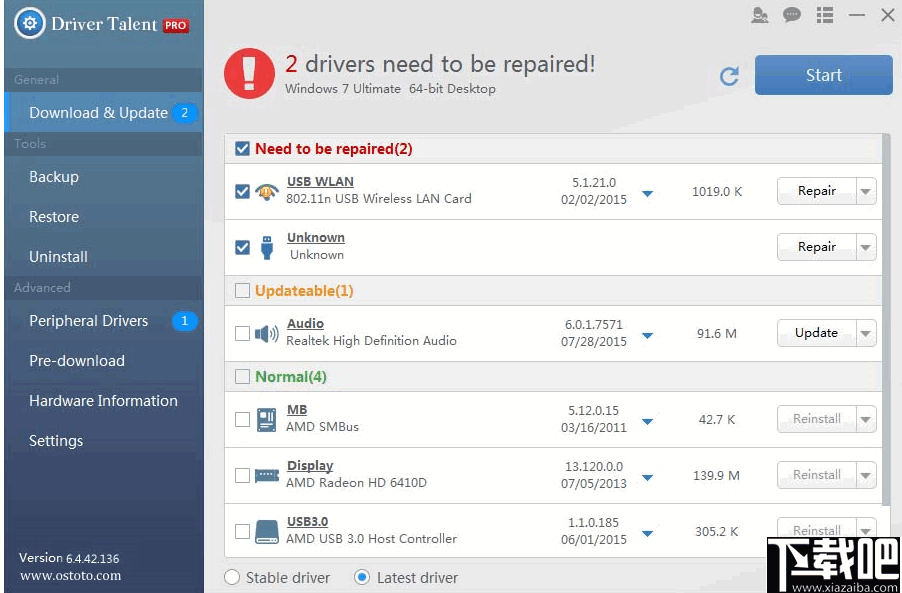902x593 pixels.
Task: Open the feedback chat bubble icon
Action: [791, 15]
